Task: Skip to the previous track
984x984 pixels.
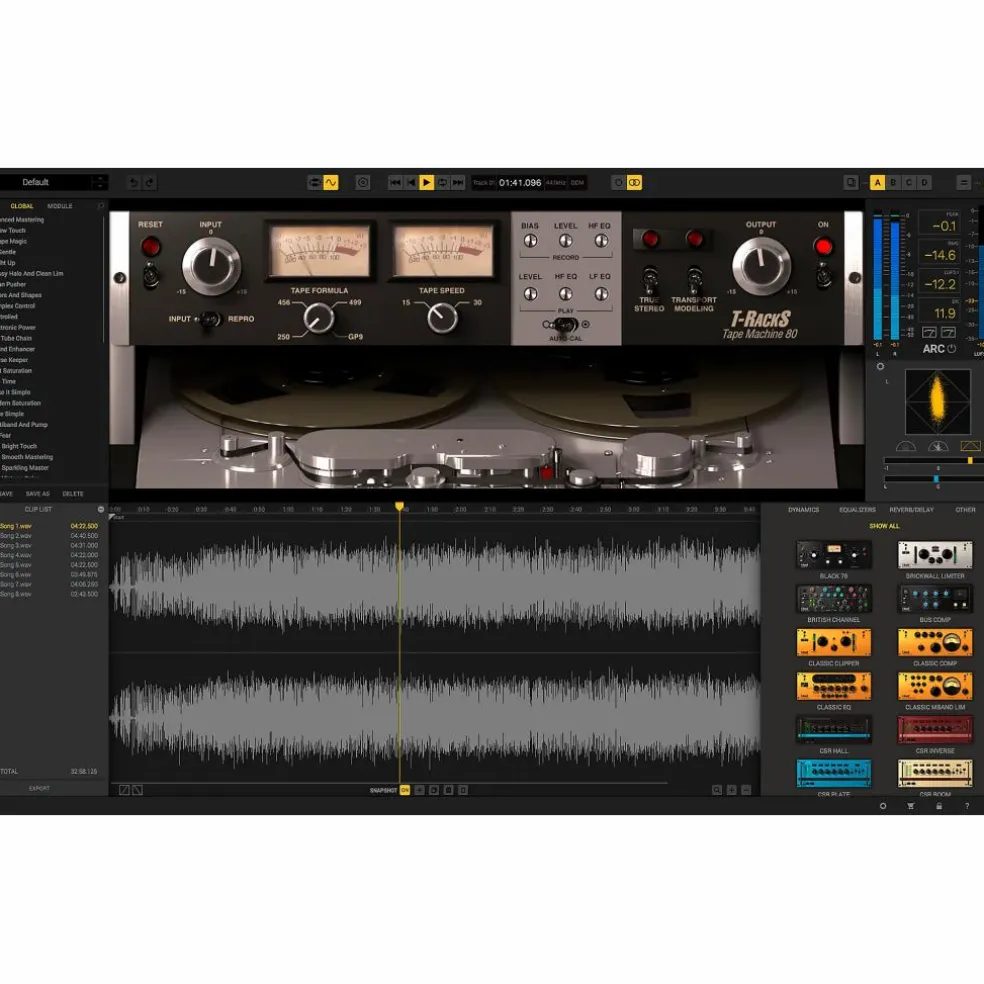Action: pyautogui.click(x=395, y=183)
